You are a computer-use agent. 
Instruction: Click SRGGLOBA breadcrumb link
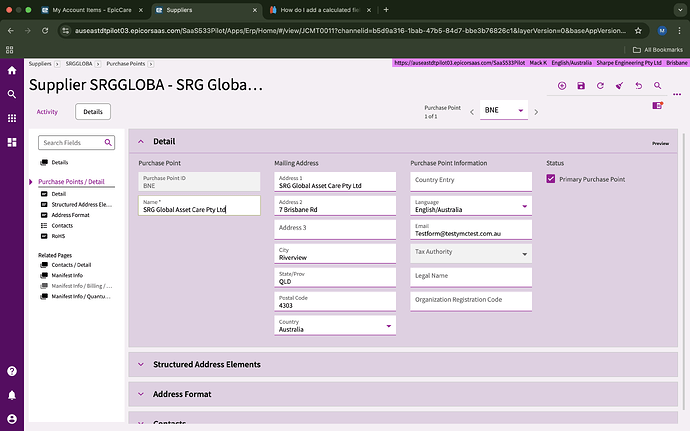point(79,64)
